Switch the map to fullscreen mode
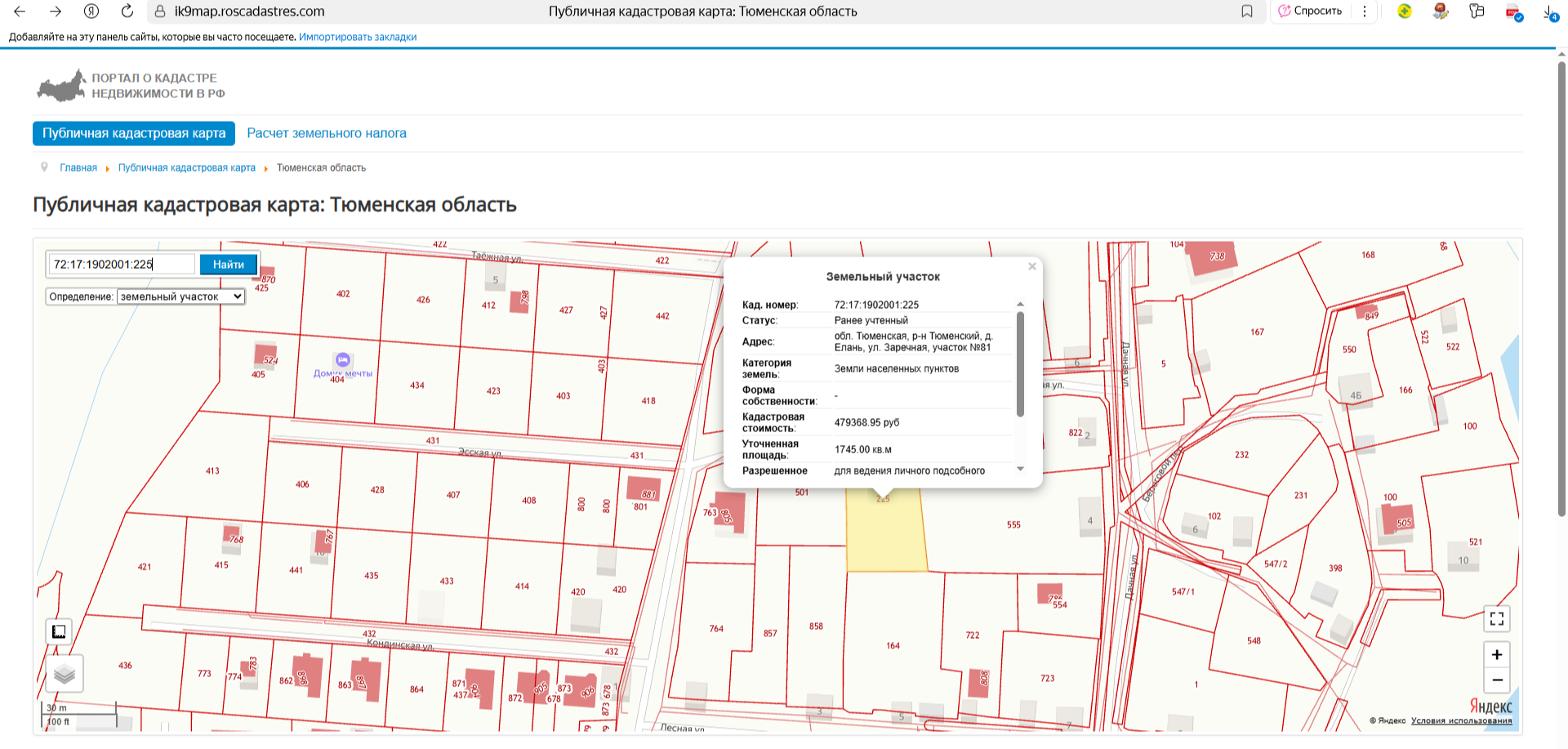 click(1496, 618)
